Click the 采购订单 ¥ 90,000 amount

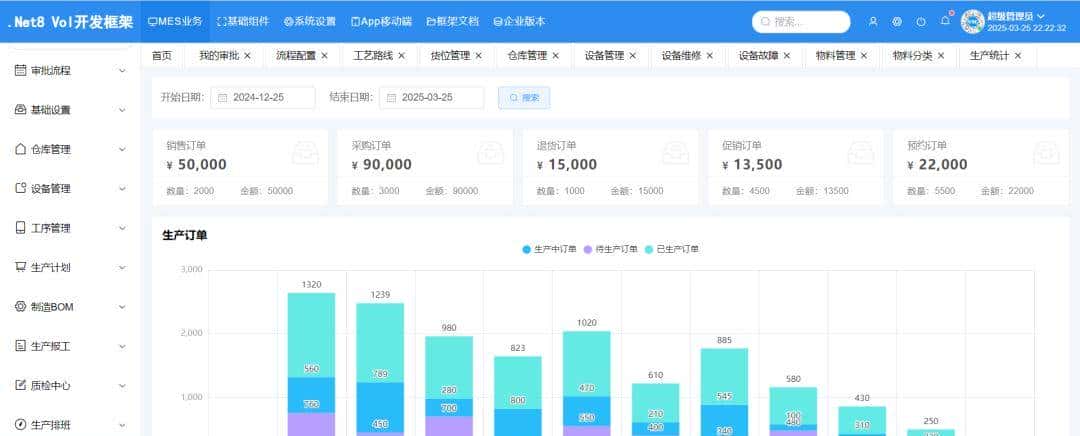(x=382, y=165)
